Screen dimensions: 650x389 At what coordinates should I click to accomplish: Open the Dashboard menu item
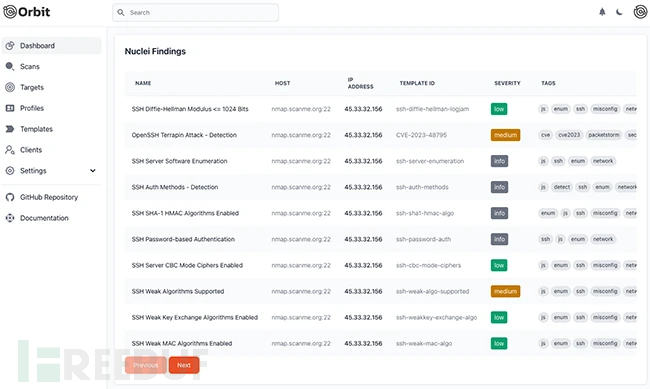pyautogui.click(x=51, y=46)
